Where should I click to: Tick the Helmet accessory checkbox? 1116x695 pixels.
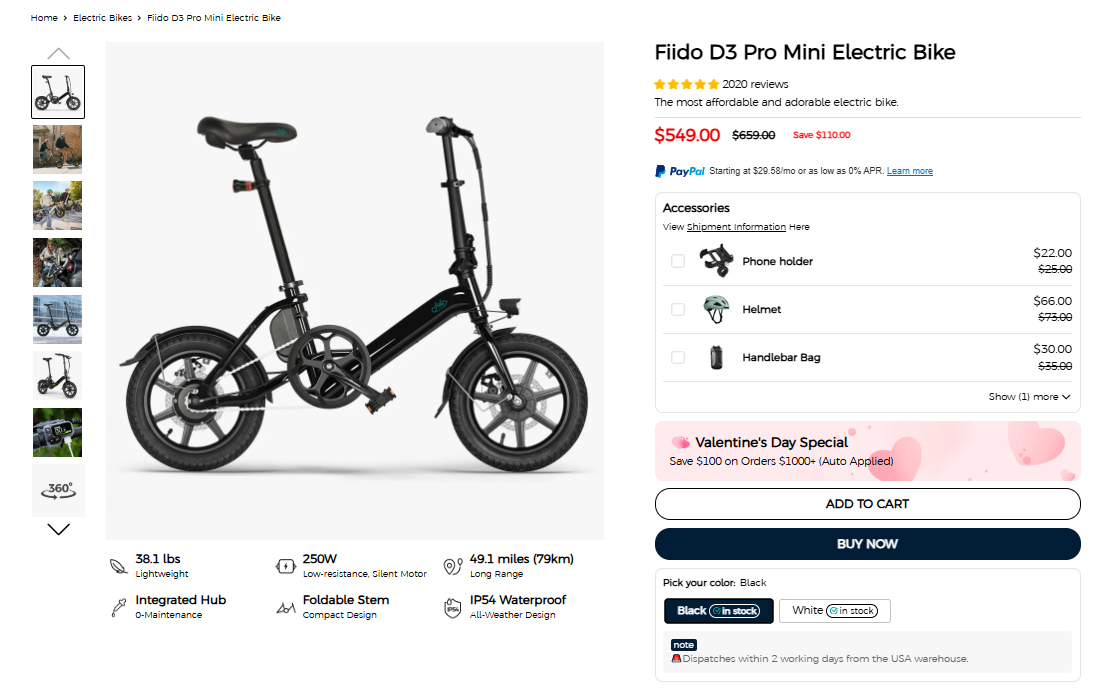pyautogui.click(x=678, y=309)
